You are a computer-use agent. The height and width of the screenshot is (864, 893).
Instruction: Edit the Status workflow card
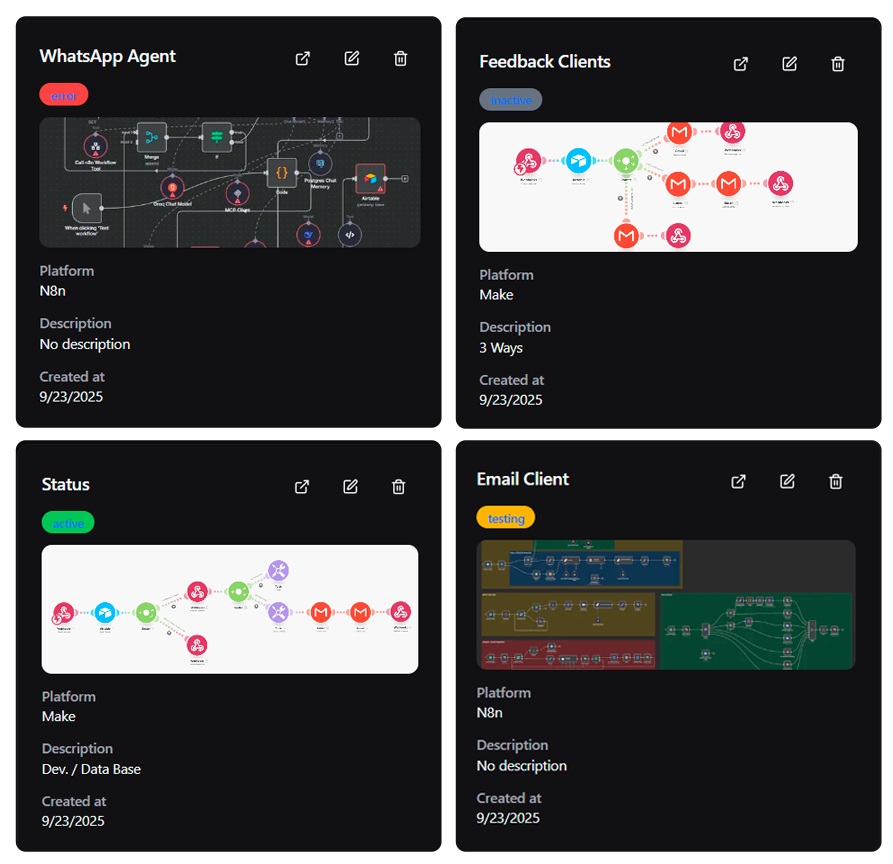(x=351, y=487)
